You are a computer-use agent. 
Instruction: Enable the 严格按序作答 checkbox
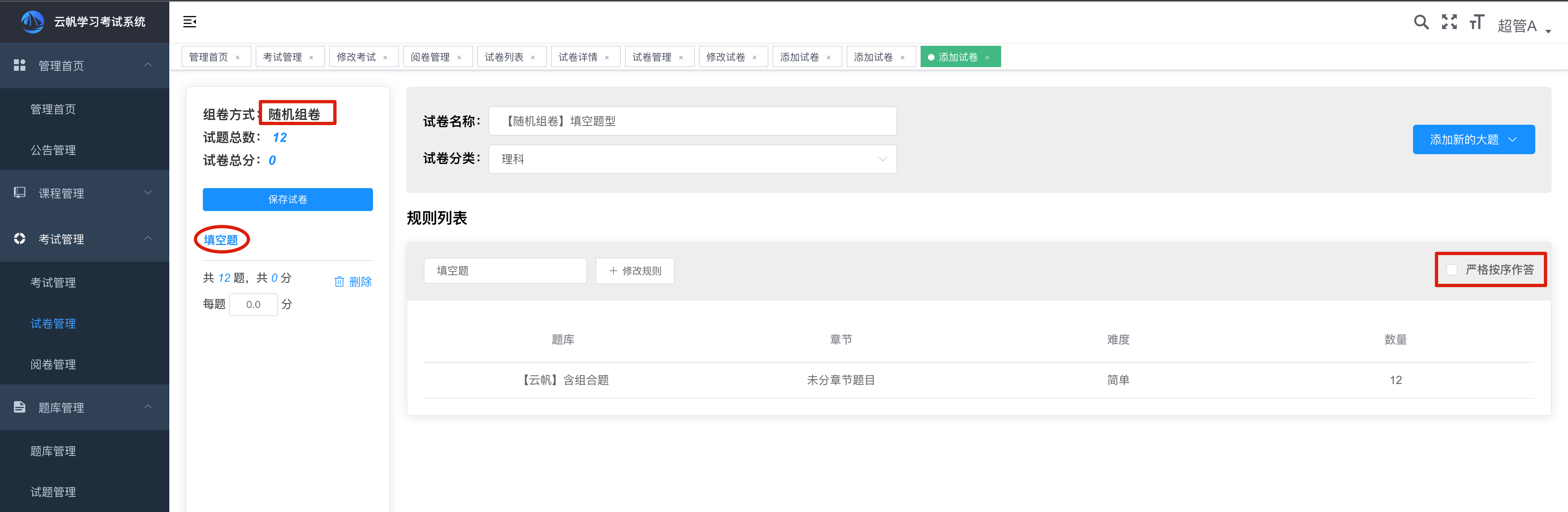(x=1452, y=269)
